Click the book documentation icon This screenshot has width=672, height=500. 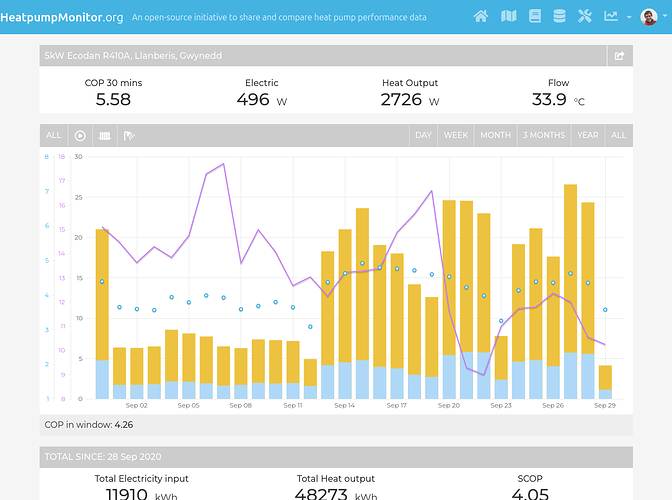[534, 17]
